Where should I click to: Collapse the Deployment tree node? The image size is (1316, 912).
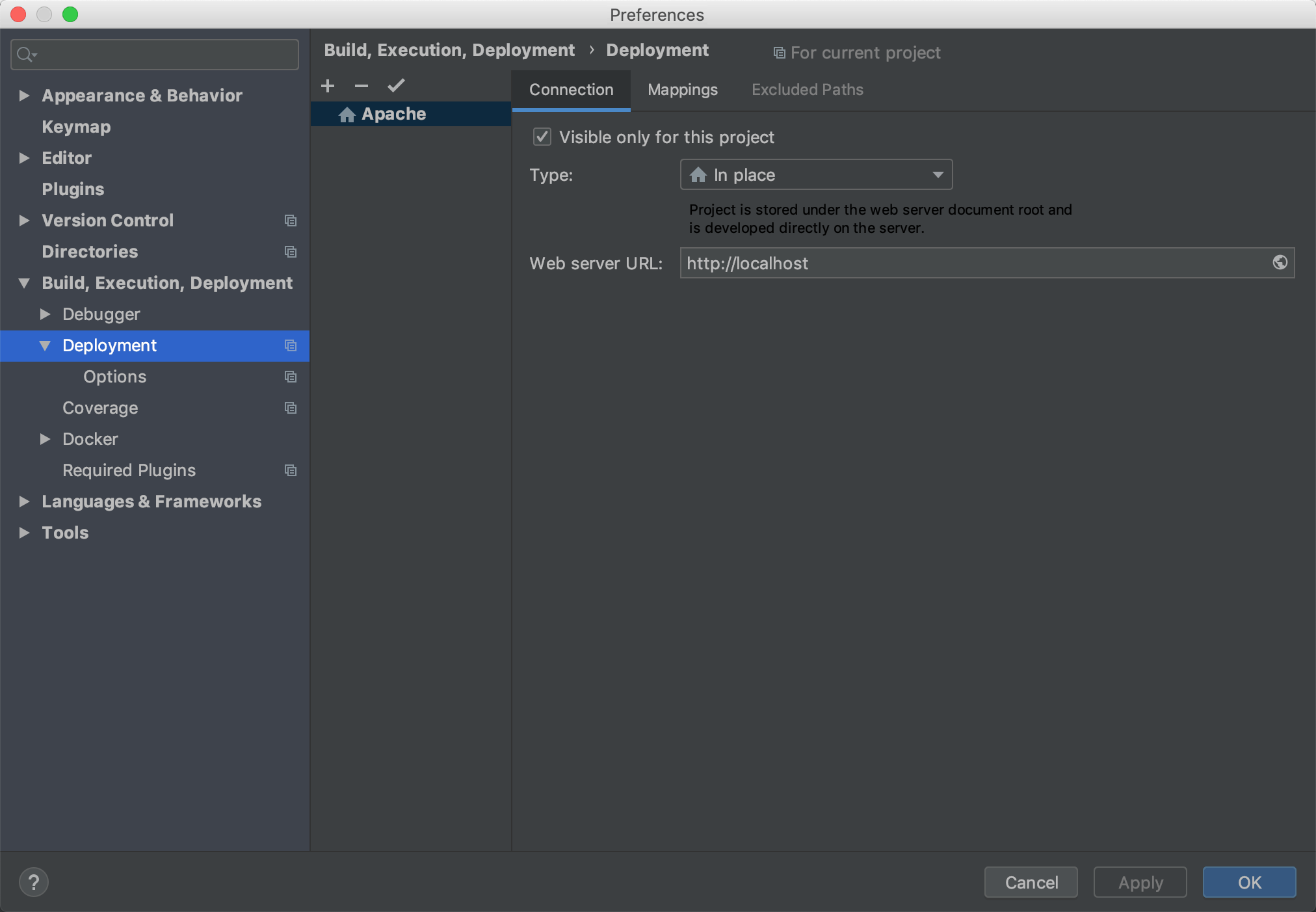coord(46,345)
